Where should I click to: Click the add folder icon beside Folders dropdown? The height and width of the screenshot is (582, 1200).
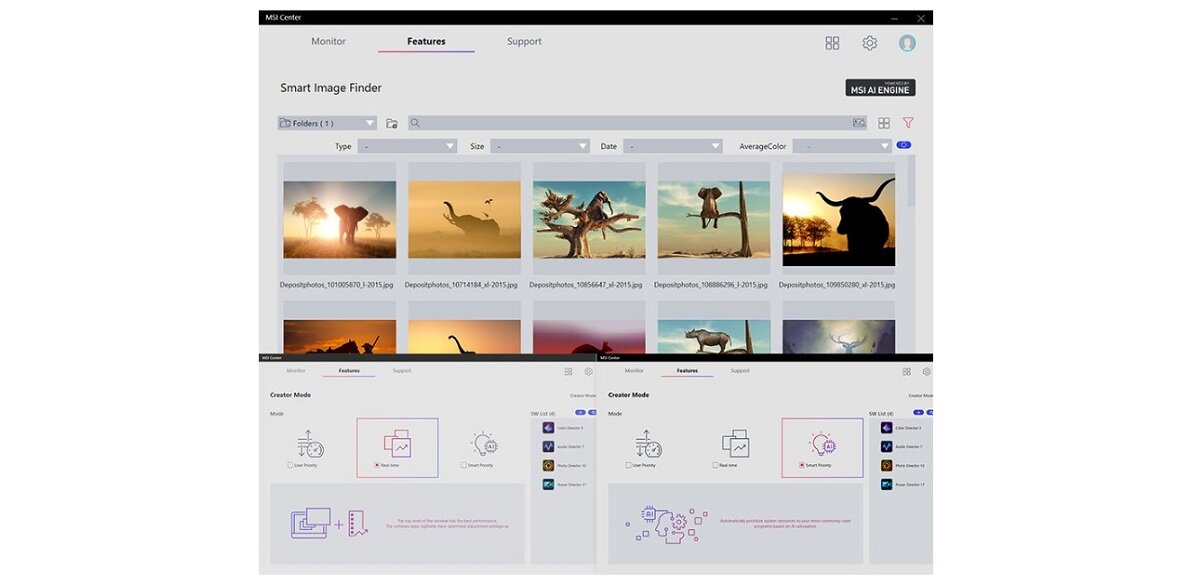(392, 123)
